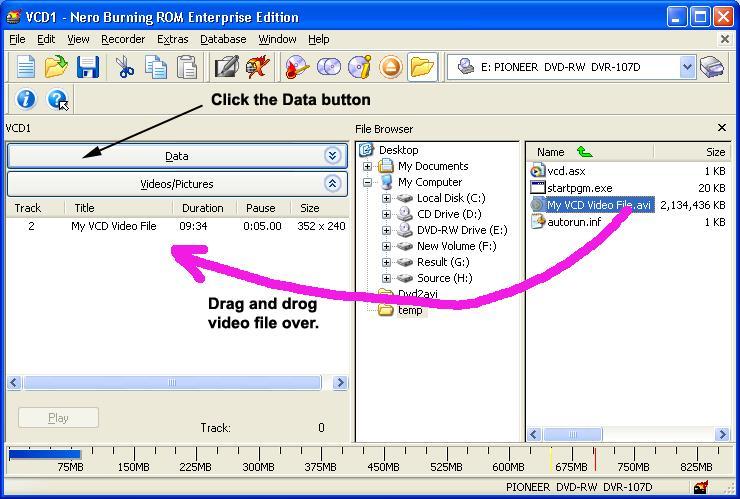Click the Save compilation floppy icon
The image size is (740, 499).
tap(87, 67)
